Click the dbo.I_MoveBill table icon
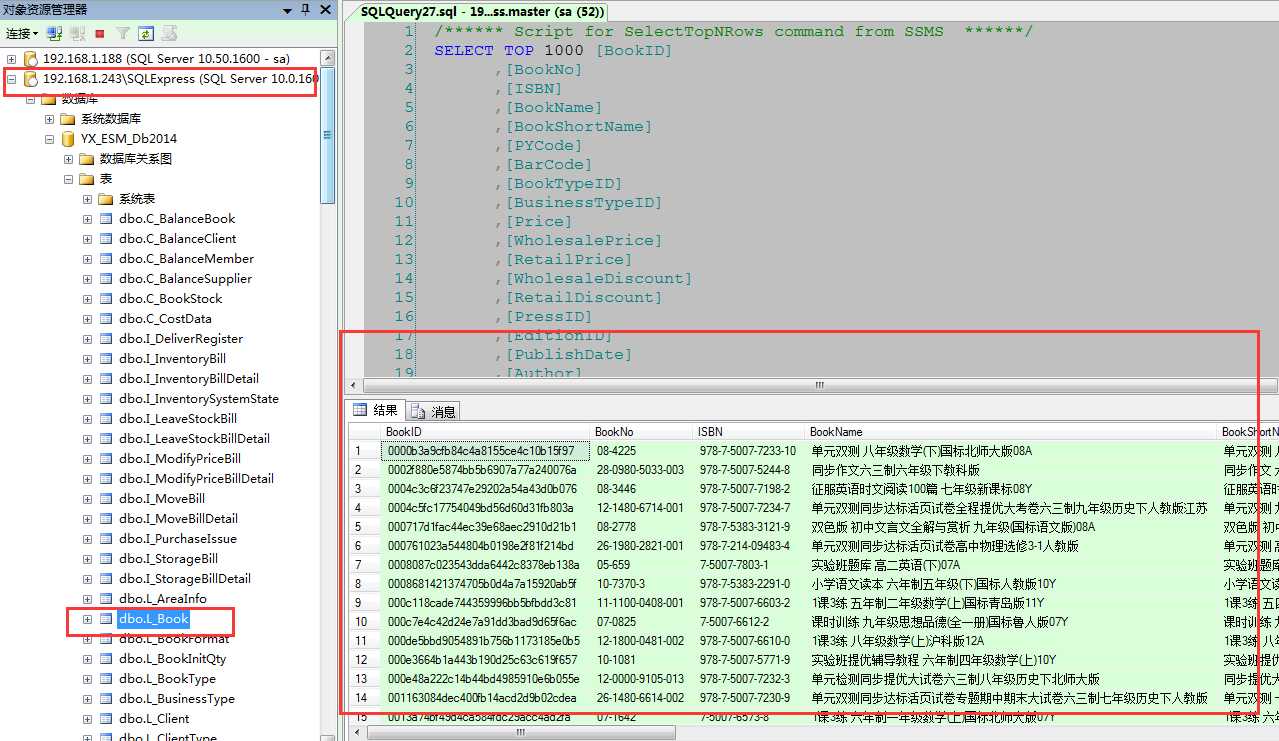 pyautogui.click(x=106, y=499)
